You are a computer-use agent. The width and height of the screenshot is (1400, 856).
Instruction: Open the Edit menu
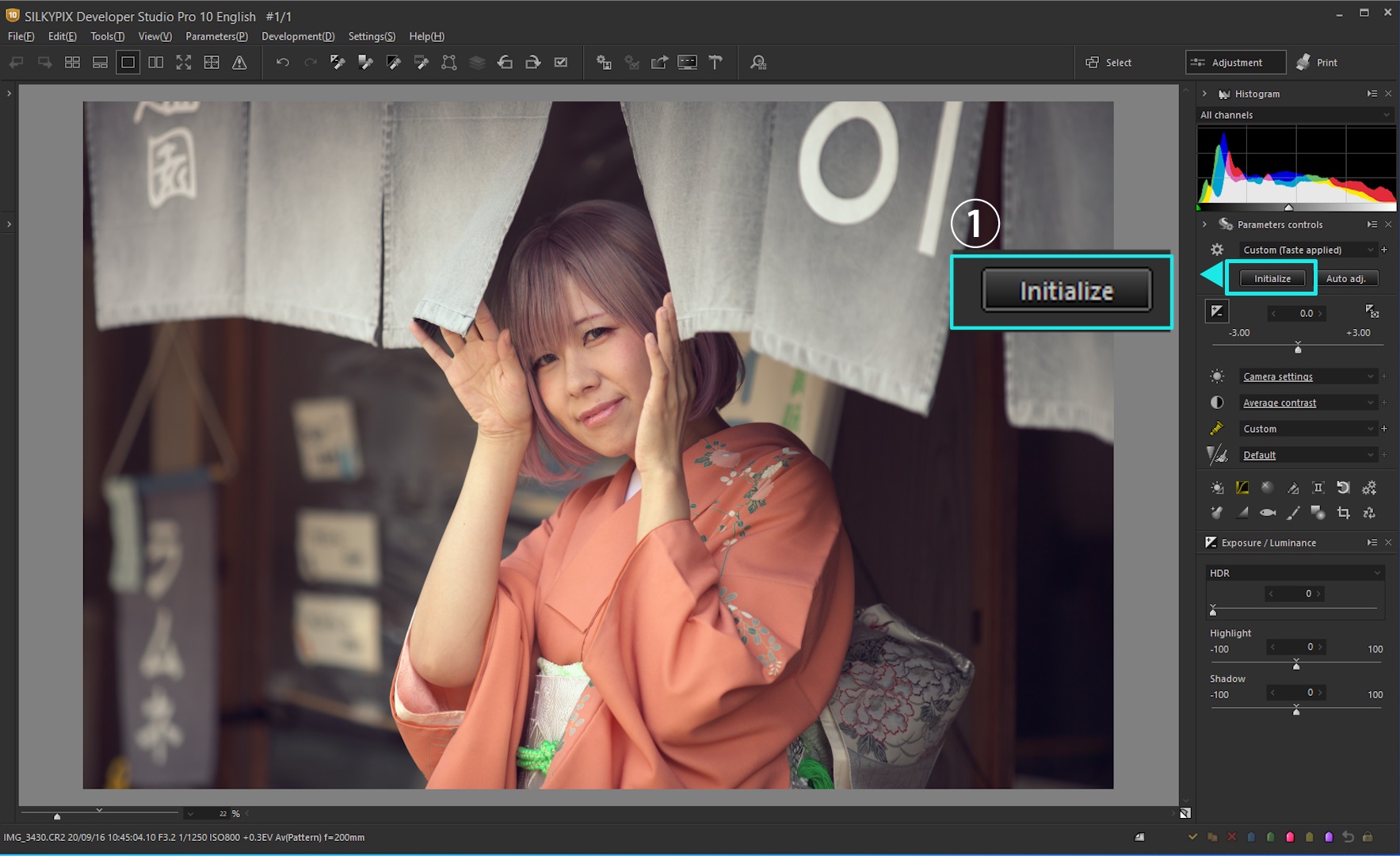pos(63,36)
